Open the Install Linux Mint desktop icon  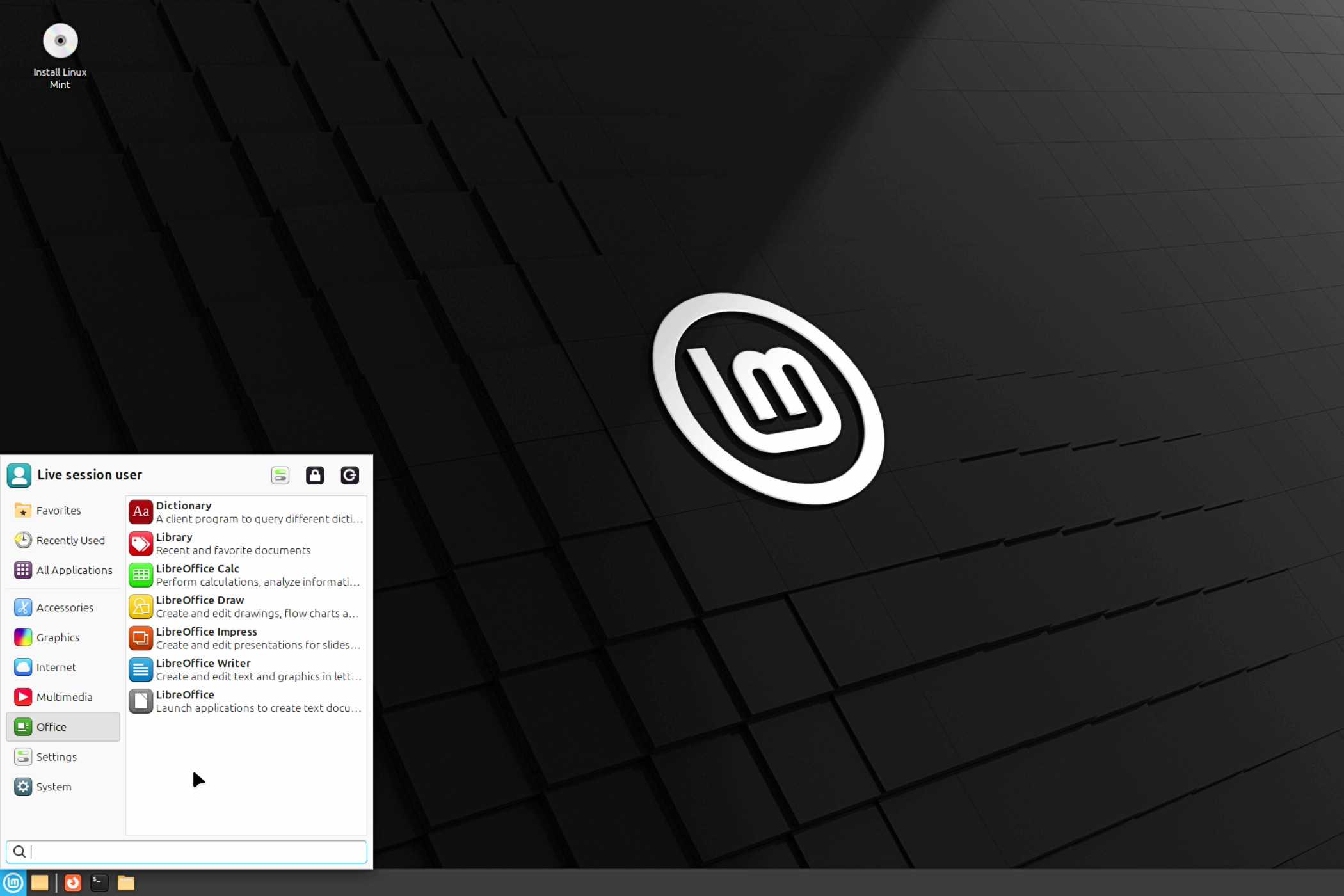[60, 56]
